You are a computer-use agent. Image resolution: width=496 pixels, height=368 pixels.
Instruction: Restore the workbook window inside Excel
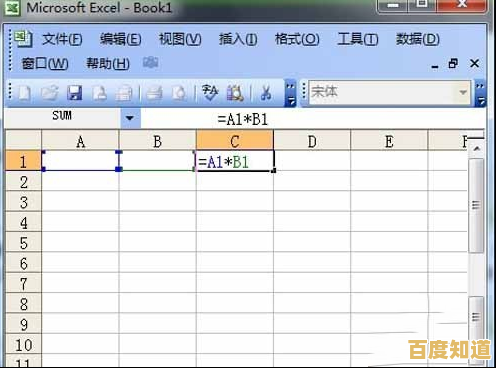(453, 63)
